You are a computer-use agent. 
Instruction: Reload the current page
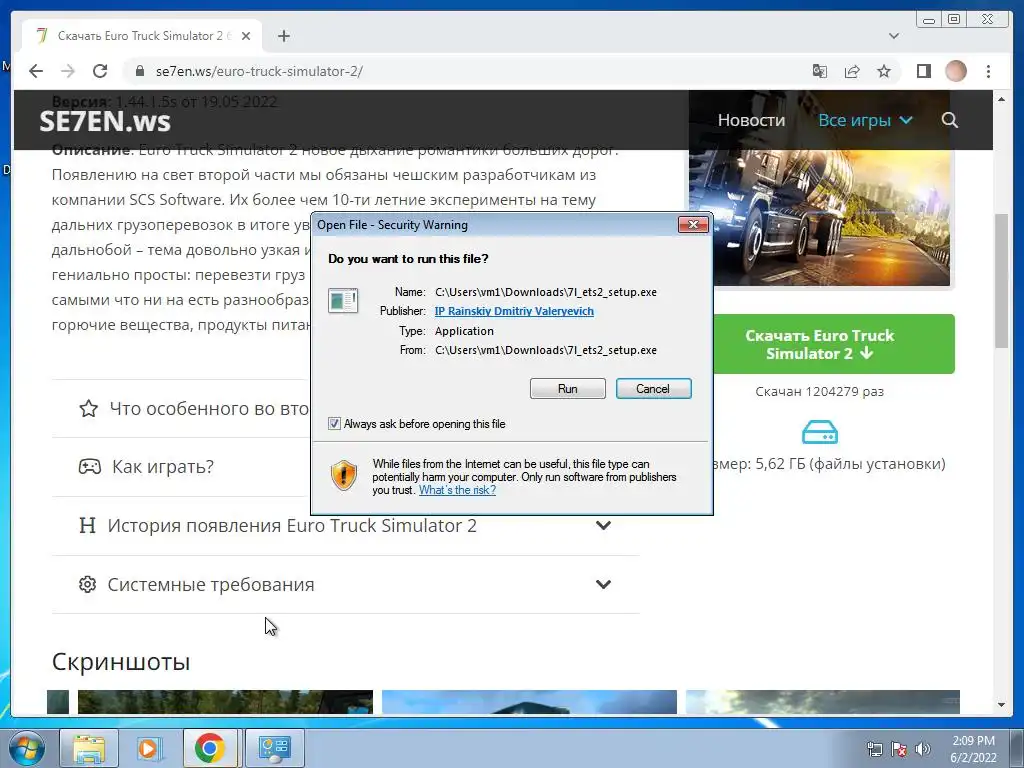100,71
